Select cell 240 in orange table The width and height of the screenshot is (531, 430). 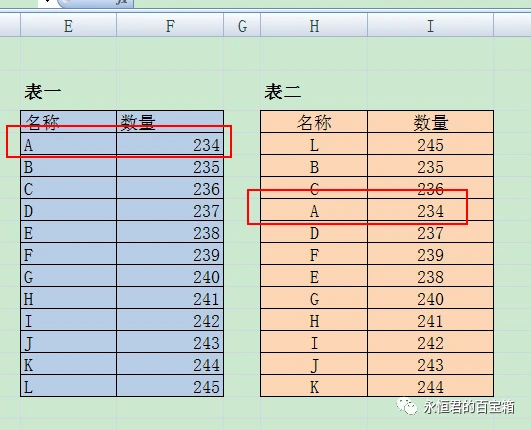point(430,298)
